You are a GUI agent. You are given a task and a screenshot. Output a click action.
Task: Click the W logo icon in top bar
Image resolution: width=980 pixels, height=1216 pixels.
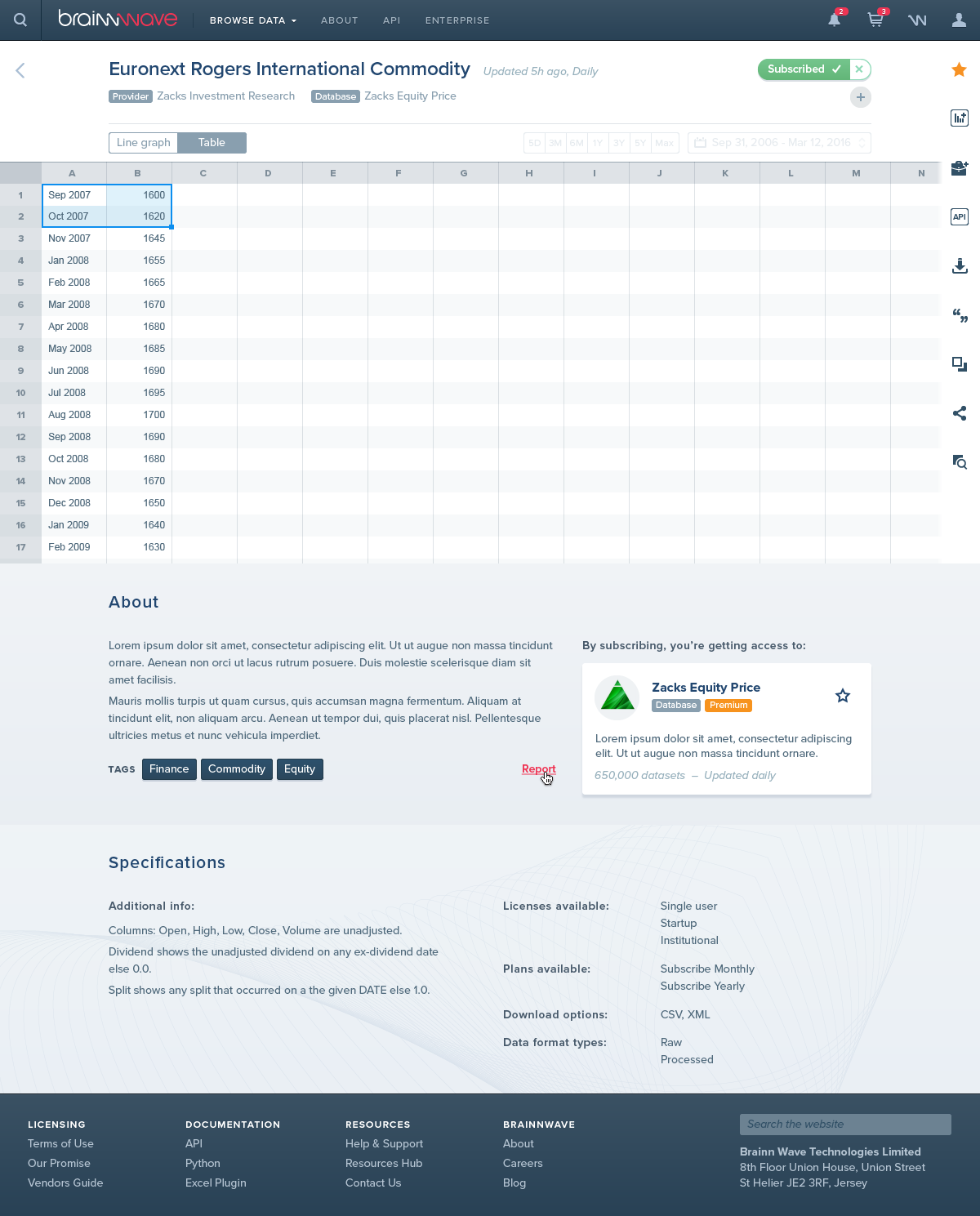[917, 20]
